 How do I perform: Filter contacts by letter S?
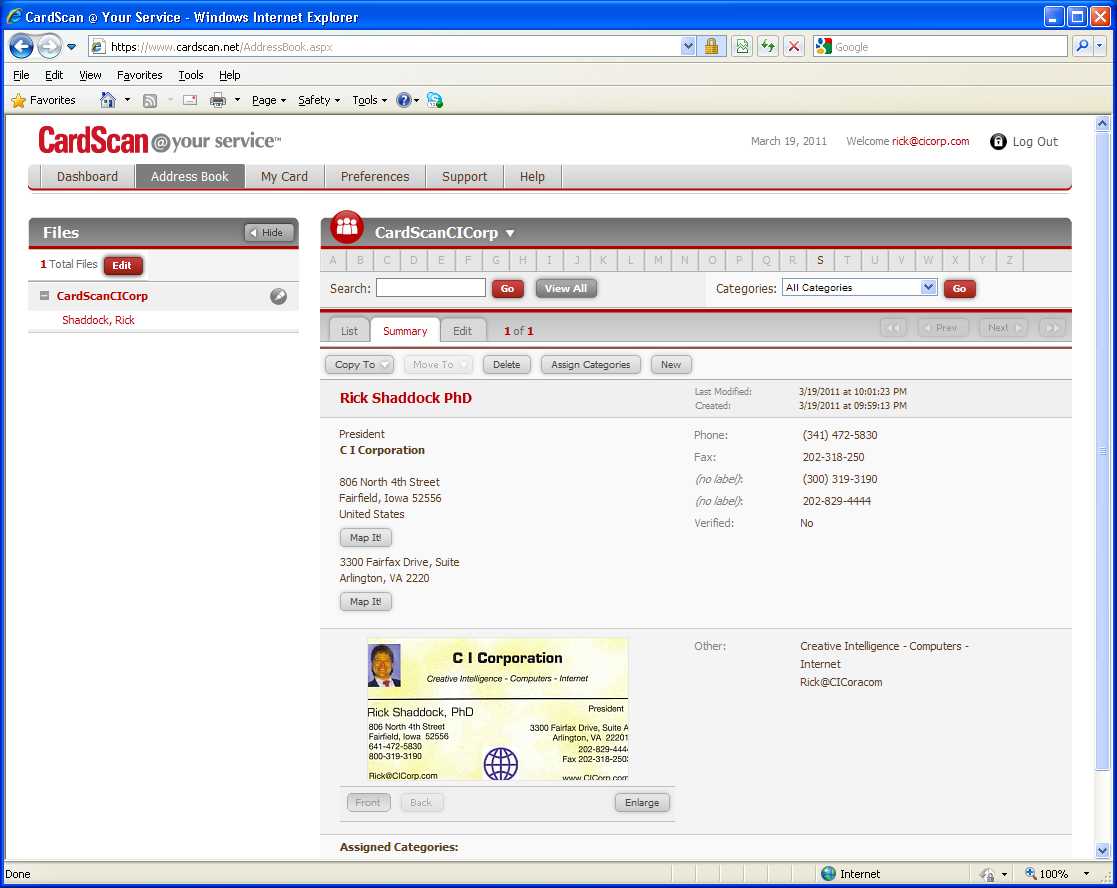[821, 261]
